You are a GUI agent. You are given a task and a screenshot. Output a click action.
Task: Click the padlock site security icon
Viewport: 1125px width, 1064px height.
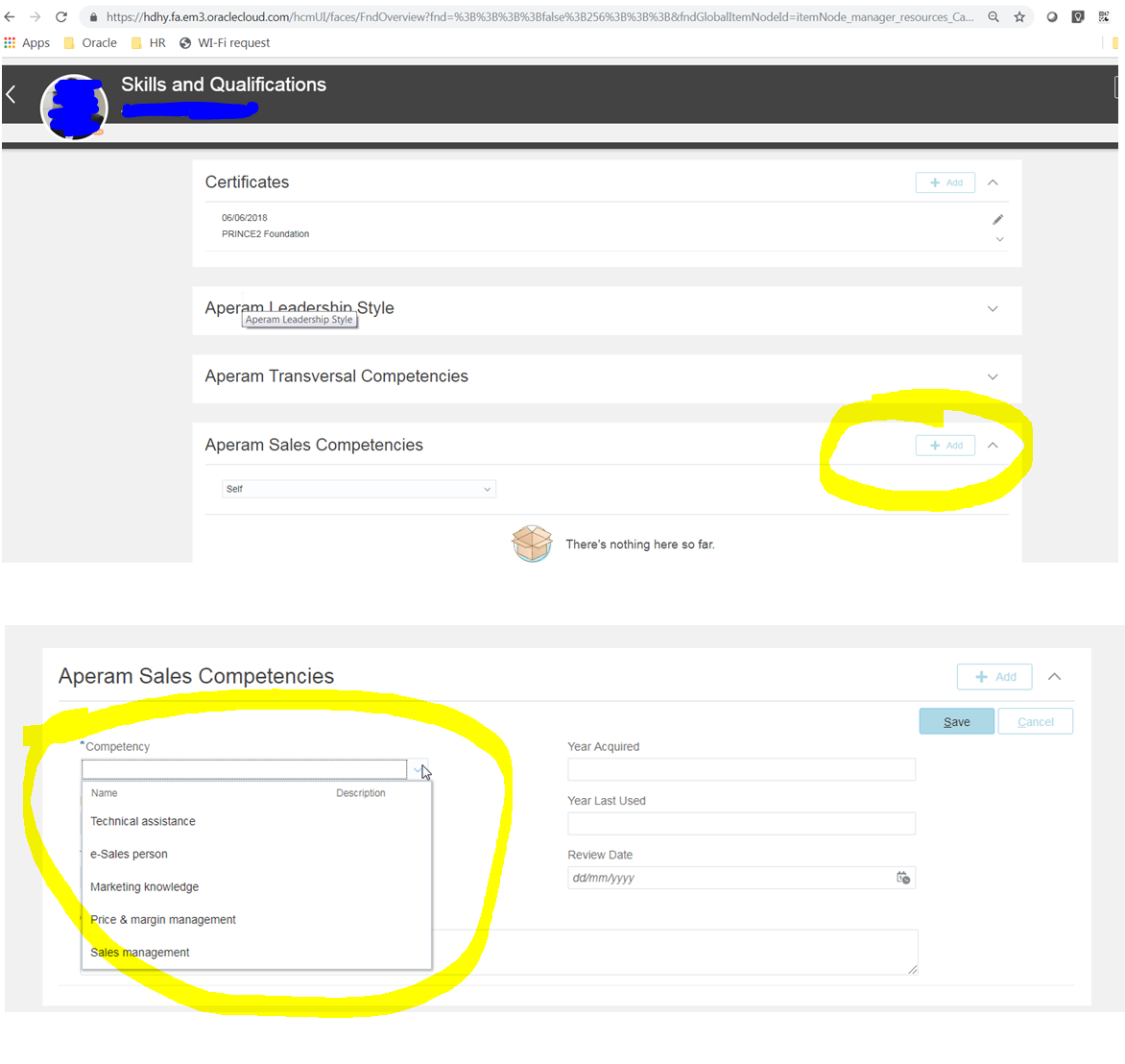[93, 16]
